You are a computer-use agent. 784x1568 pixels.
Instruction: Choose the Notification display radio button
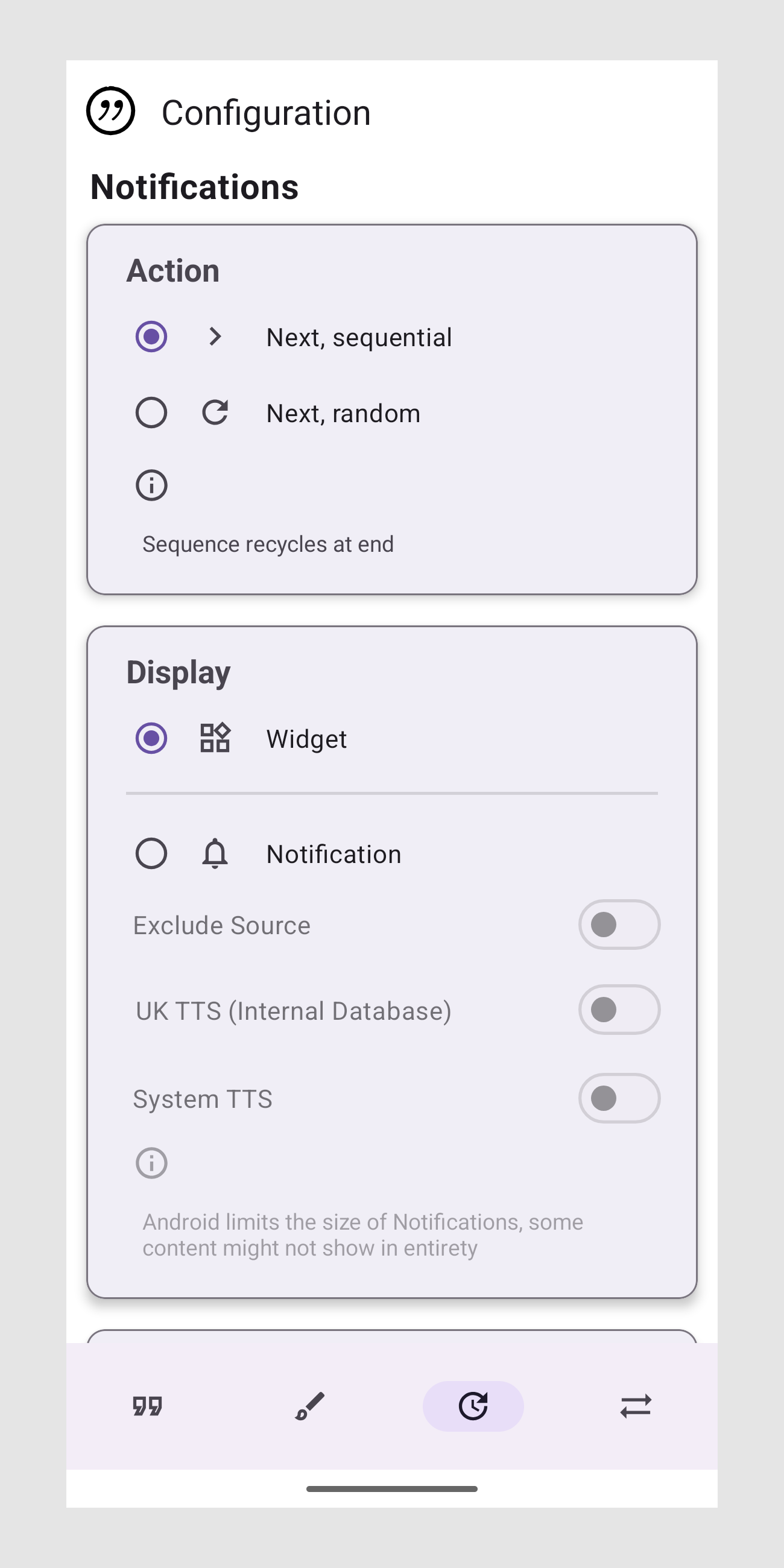pos(151,853)
